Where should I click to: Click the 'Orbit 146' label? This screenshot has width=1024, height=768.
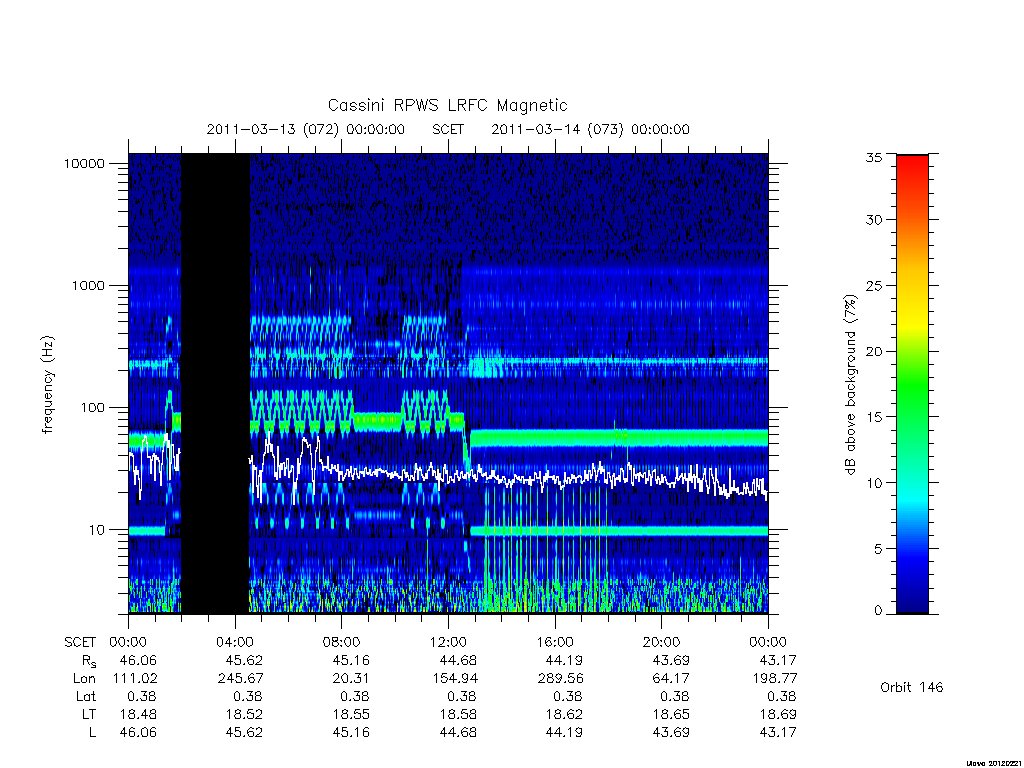pos(912,688)
